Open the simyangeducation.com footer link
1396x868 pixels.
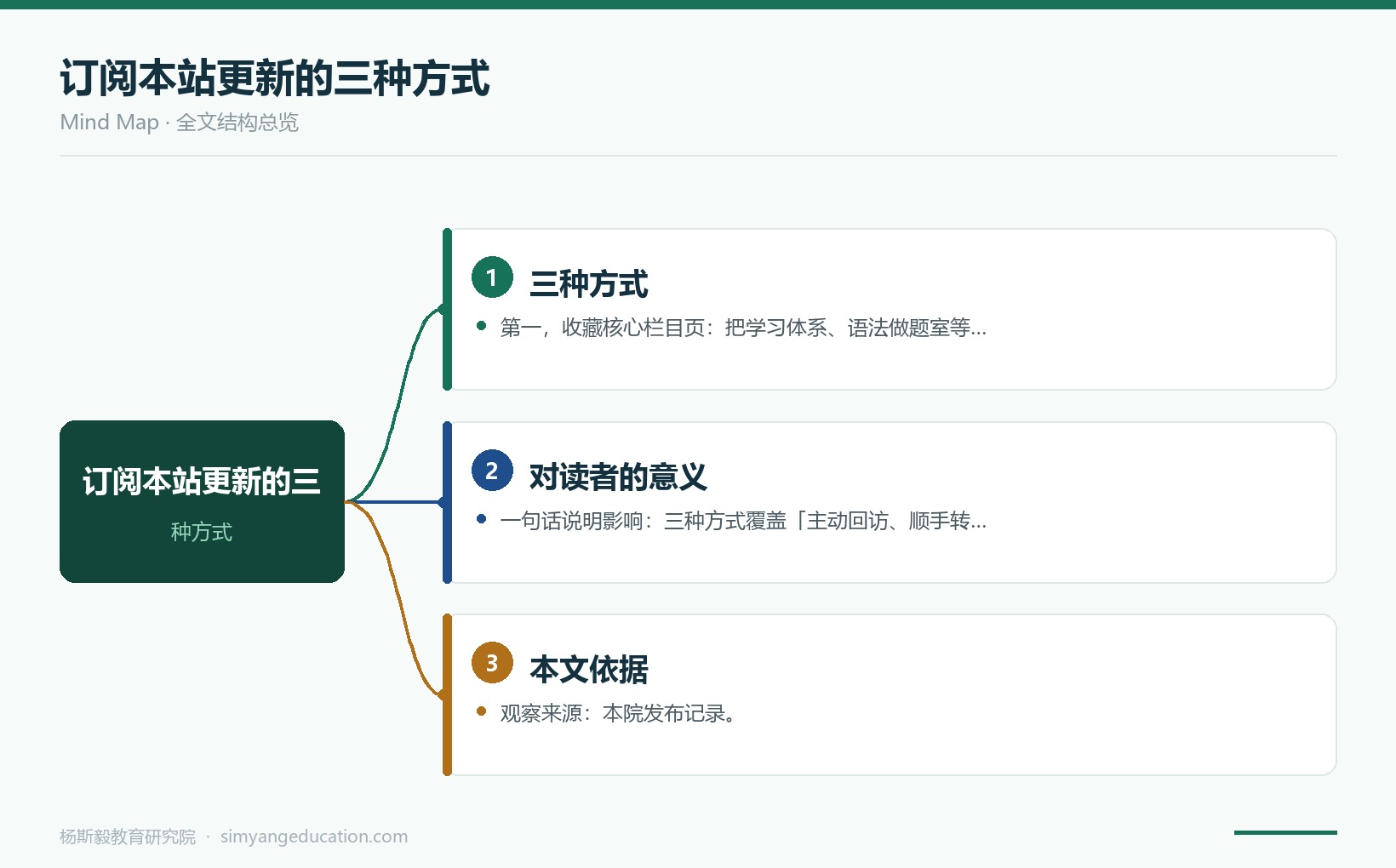tap(314, 837)
